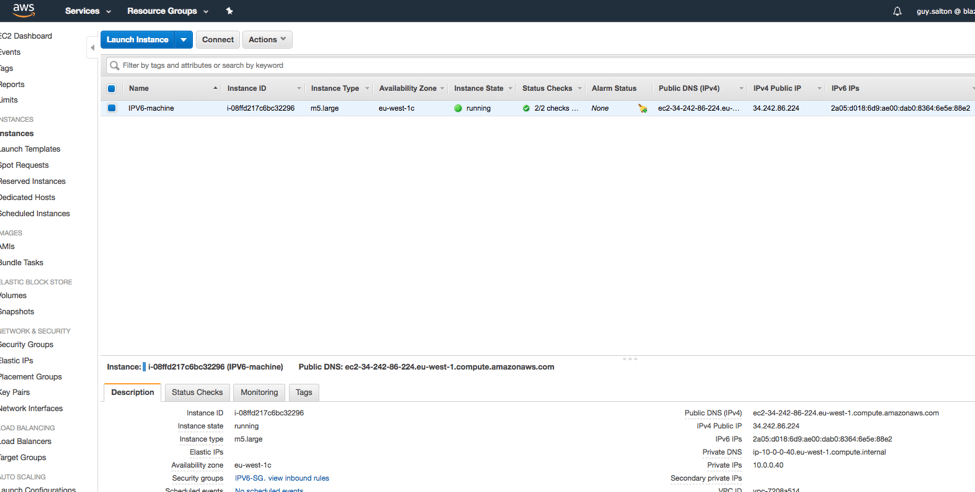Screen dimensions: 975x492
Task: Open Target Groups in sidebar
Action: click(23, 458)
